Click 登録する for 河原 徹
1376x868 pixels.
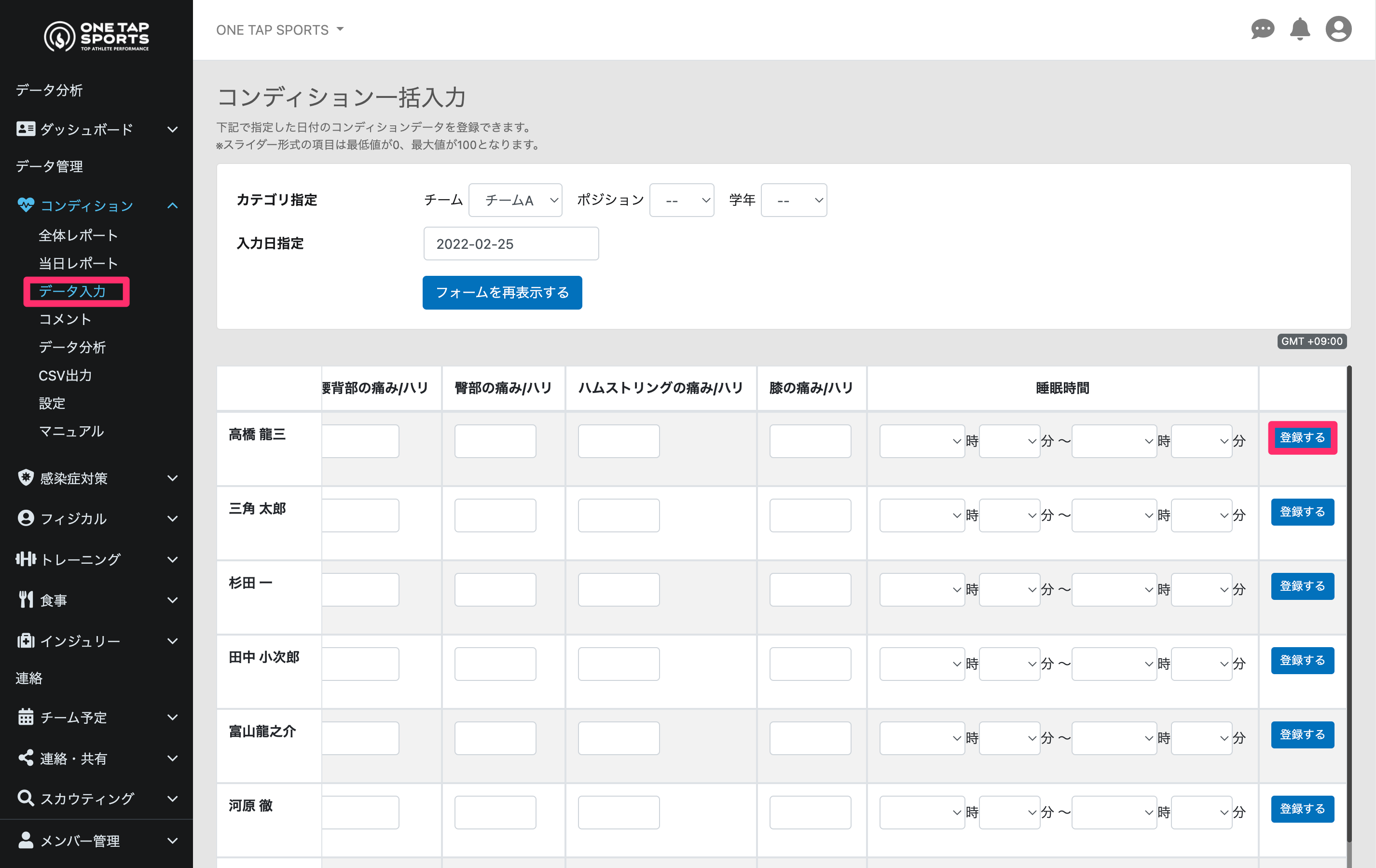(x=1302, y=809)
